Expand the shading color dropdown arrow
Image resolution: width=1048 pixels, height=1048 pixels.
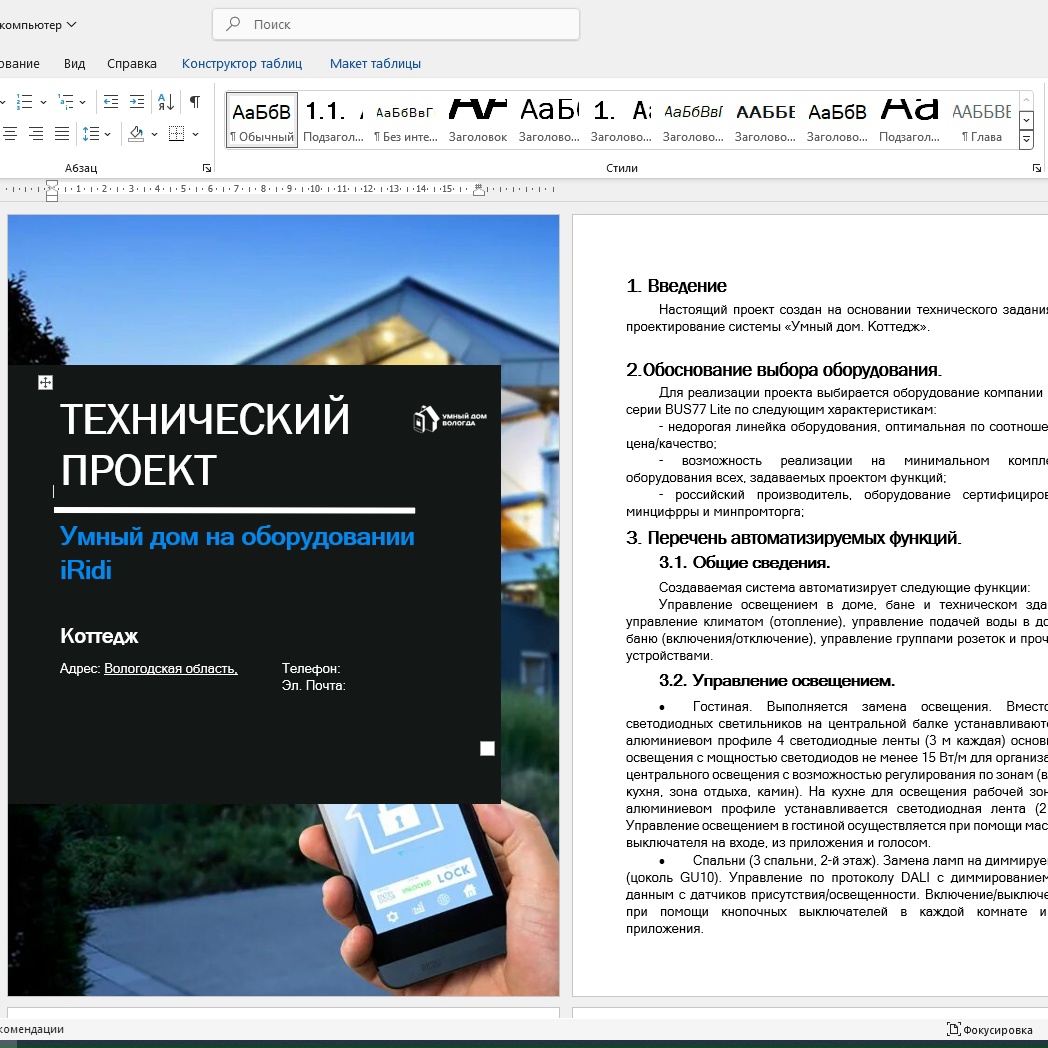click(x=154, y=134)
